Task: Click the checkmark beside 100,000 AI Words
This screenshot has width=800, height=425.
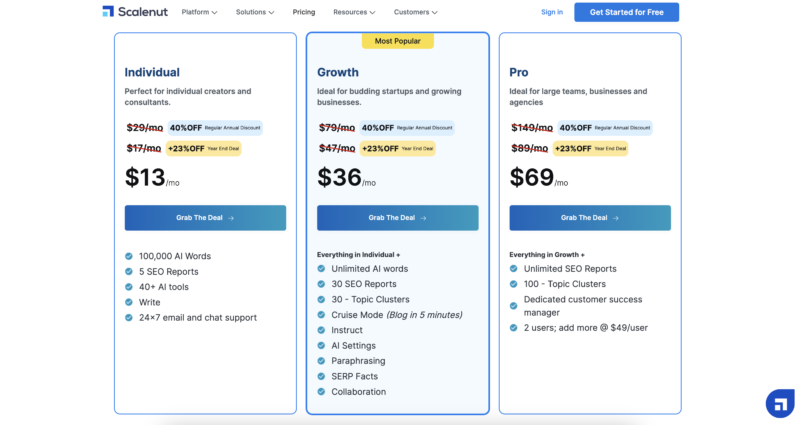Action: (129, 256)
